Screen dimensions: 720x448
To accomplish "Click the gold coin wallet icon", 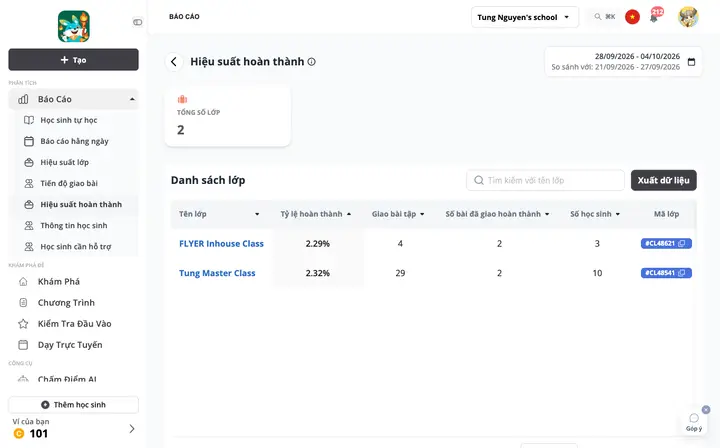I will [x=19, y=433].
